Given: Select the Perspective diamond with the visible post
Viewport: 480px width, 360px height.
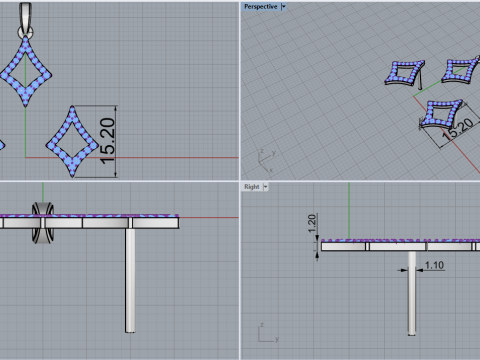Looking at the screenshot, I should (x=405, y=74).
